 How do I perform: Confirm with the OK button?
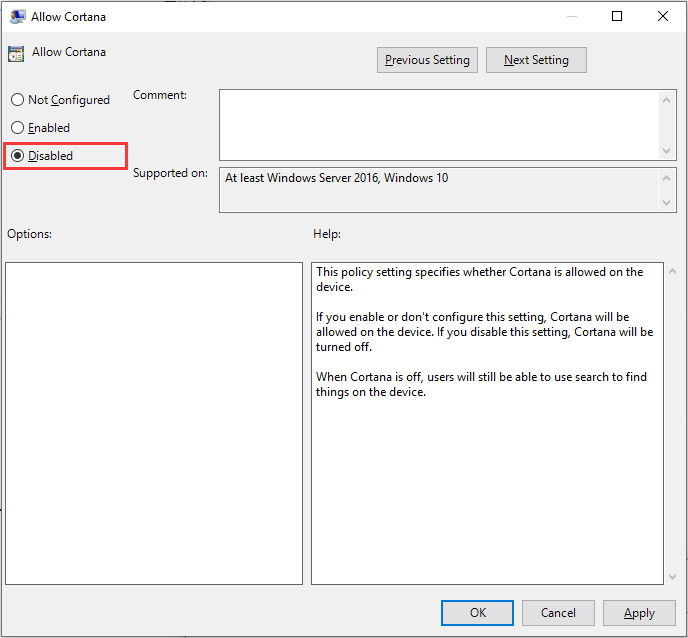477,613
